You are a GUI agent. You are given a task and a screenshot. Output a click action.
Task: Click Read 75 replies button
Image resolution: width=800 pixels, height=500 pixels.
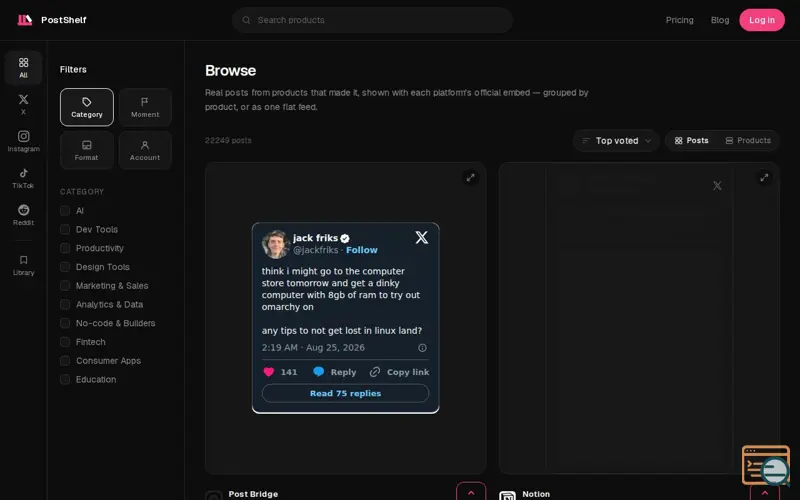[x=345, y=393]
